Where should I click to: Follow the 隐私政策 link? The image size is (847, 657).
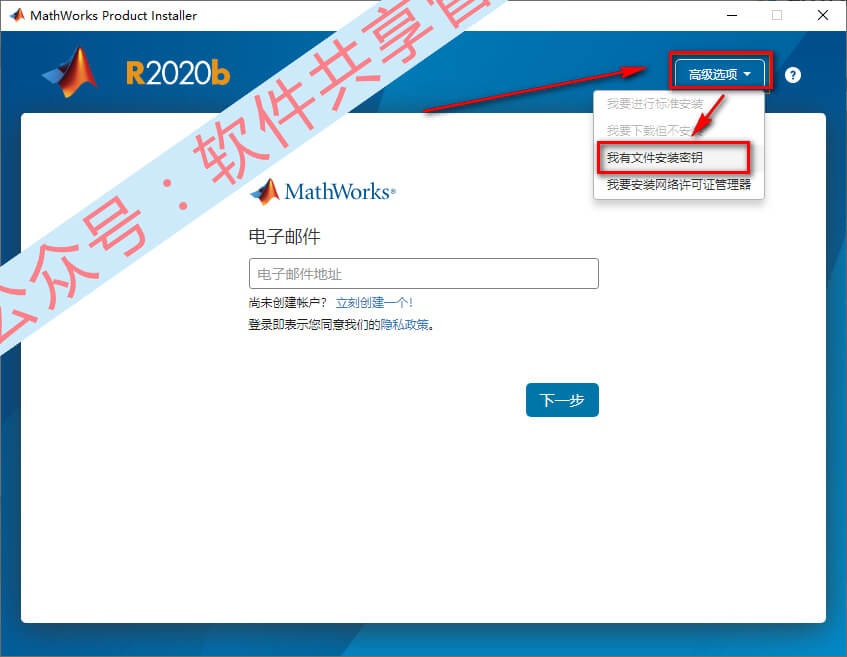405,325
